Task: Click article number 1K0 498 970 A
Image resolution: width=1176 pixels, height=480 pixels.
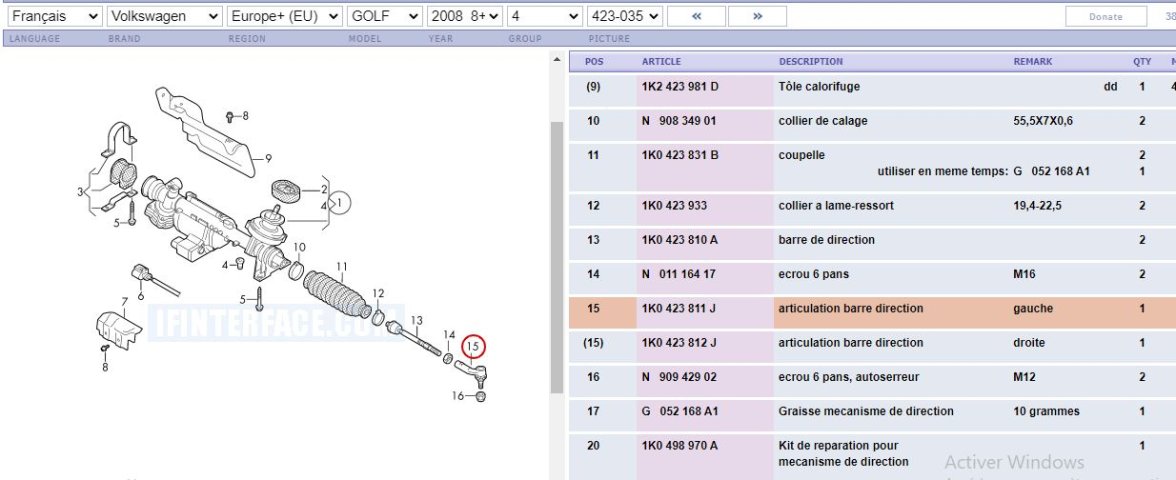Action: [x=680, y=446]
